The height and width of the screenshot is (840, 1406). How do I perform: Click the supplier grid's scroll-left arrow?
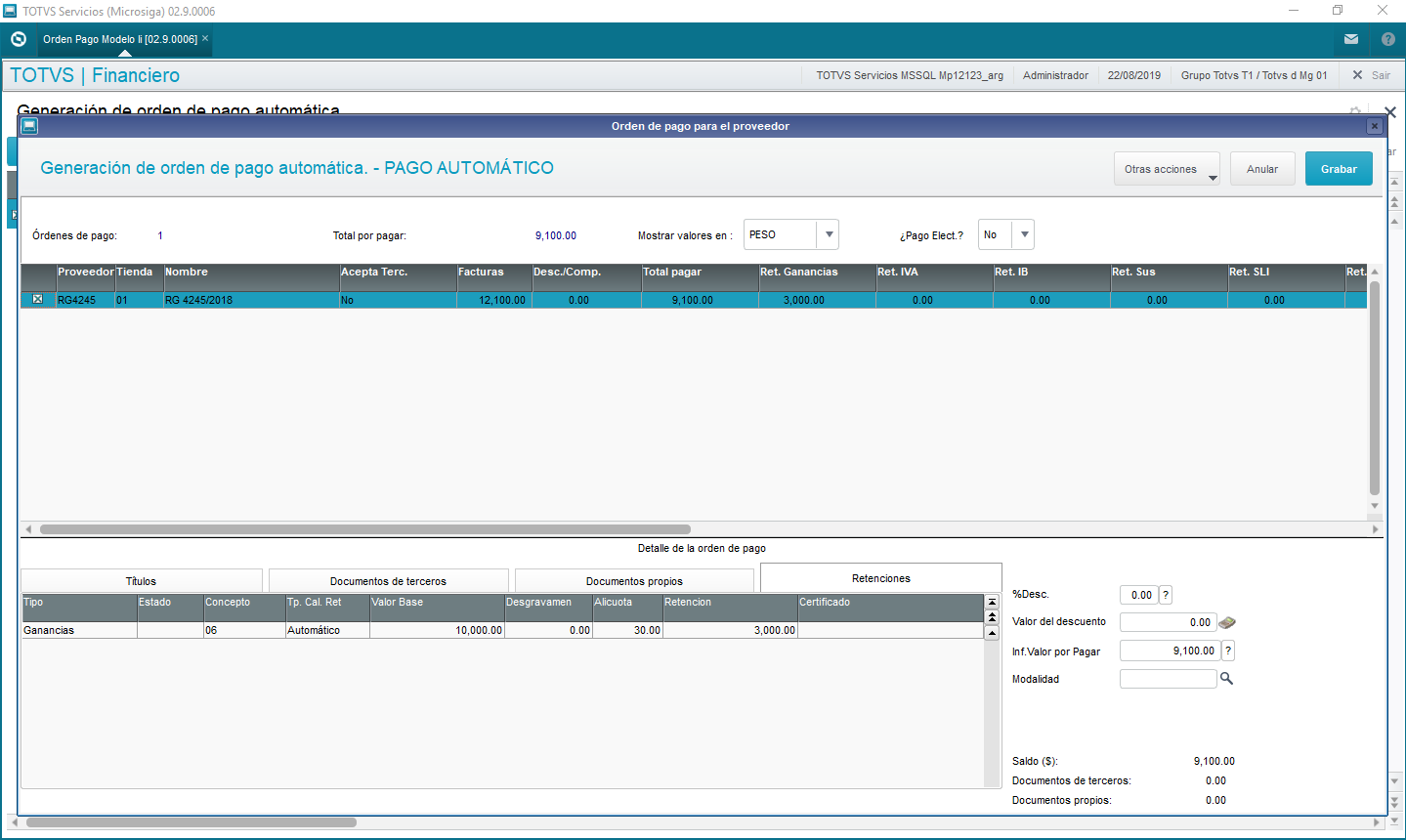(x=28, y=529)
